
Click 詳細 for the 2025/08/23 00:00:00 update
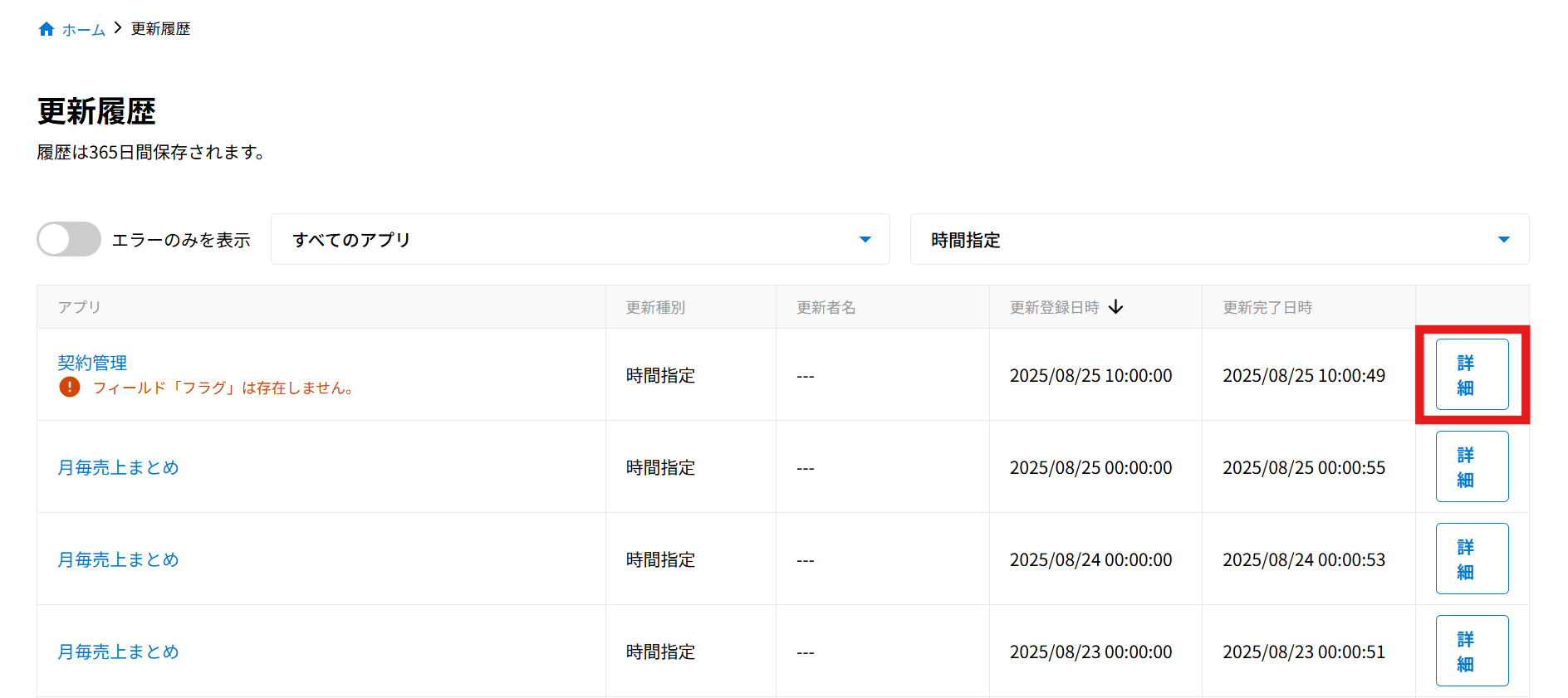[1472, 651]
